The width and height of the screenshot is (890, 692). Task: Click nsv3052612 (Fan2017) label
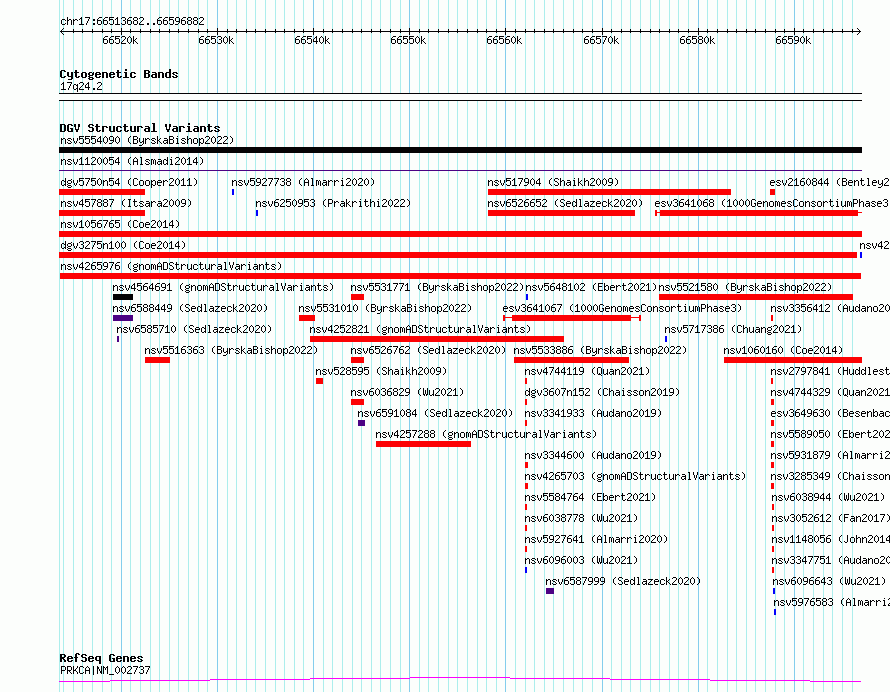[830, 518]
